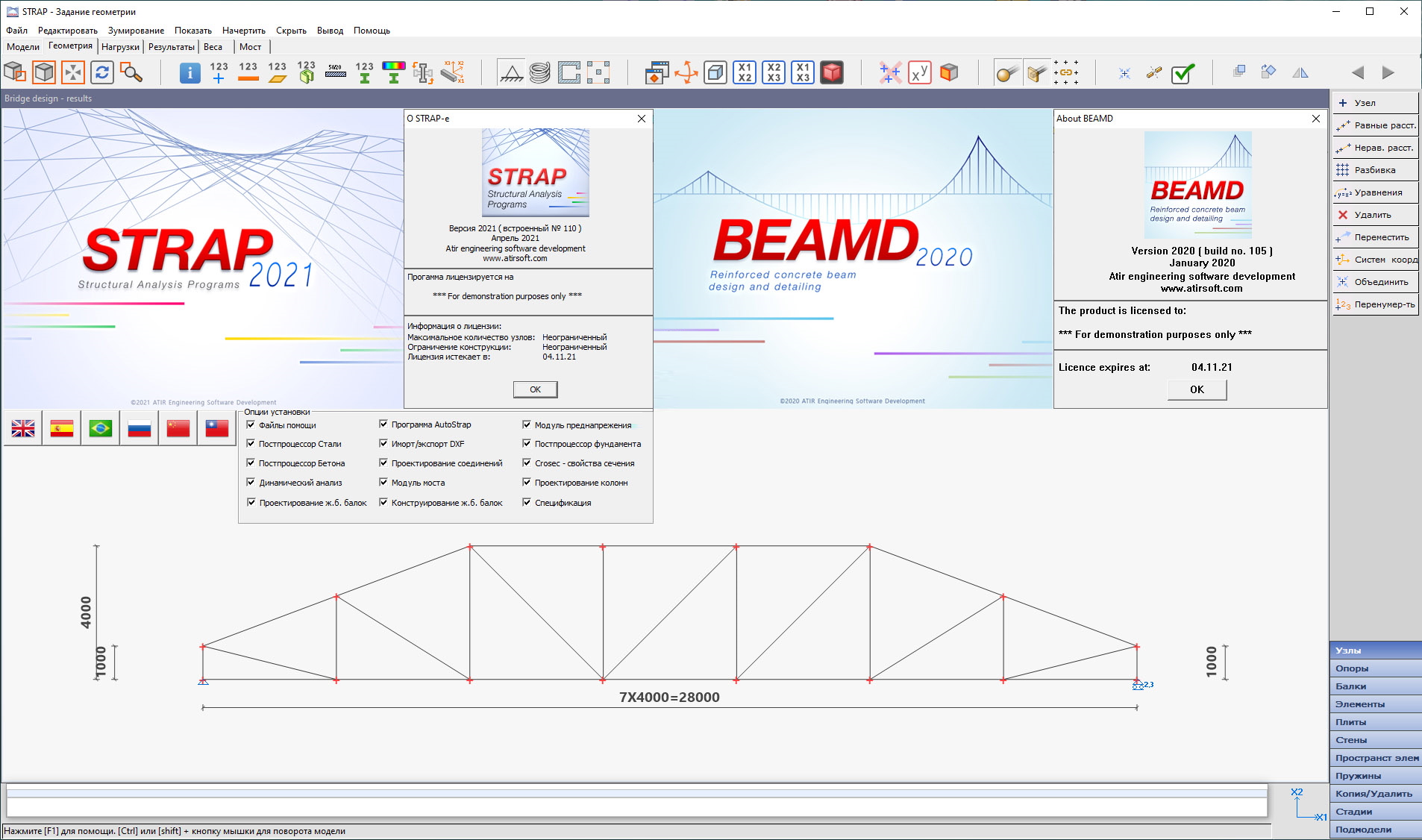Select the Brazil flag language

pyautogui.click(x=101, y=428)
